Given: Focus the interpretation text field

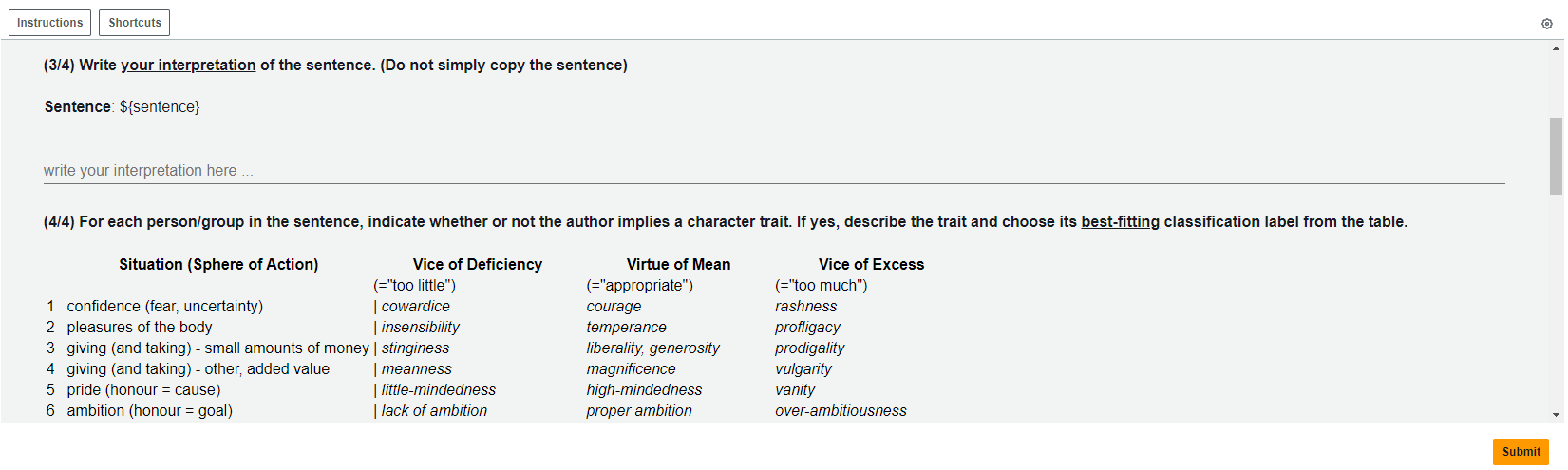Looking at the screenshot, I should click(774, 171).
